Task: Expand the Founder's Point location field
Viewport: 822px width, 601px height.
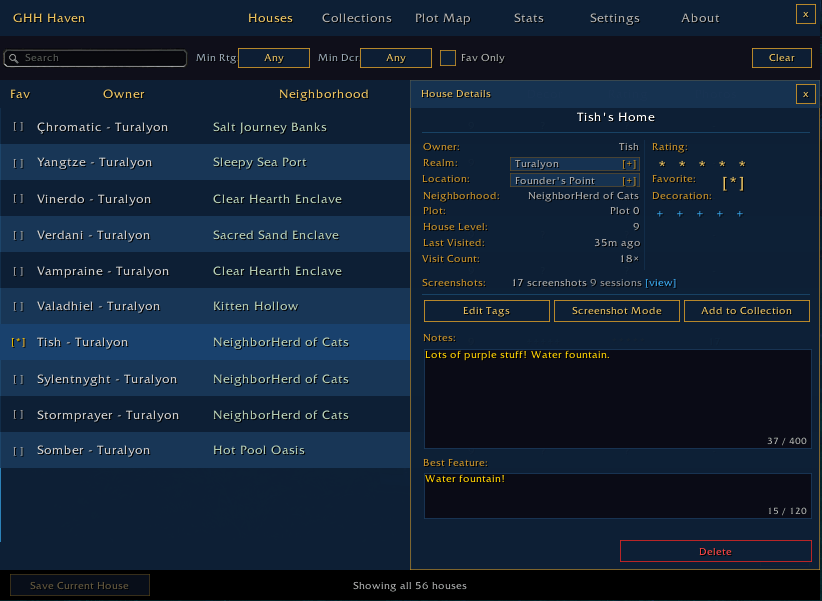Action: 629,181
